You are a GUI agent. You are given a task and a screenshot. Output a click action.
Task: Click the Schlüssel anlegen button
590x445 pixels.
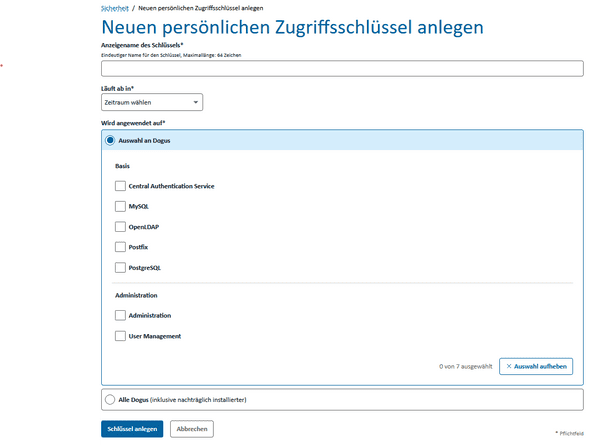132,429
